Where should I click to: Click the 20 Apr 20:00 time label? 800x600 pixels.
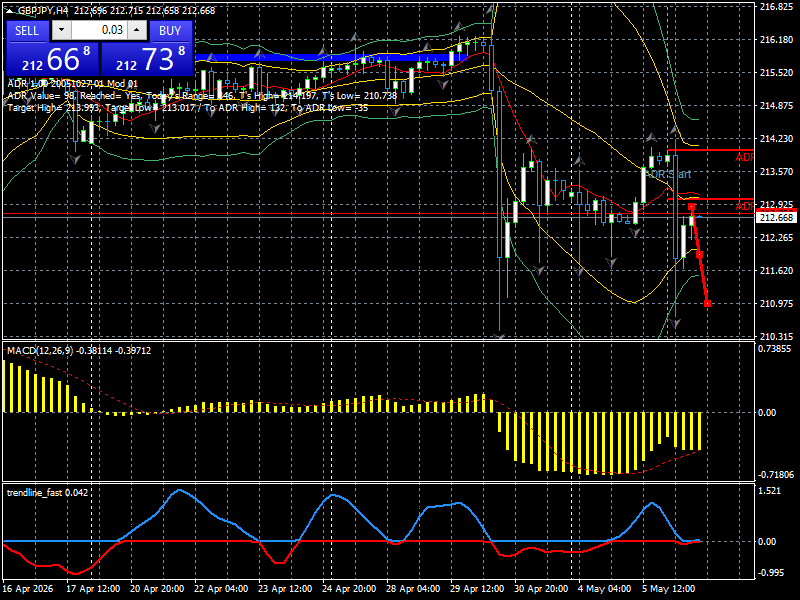[x=157, y=588]
